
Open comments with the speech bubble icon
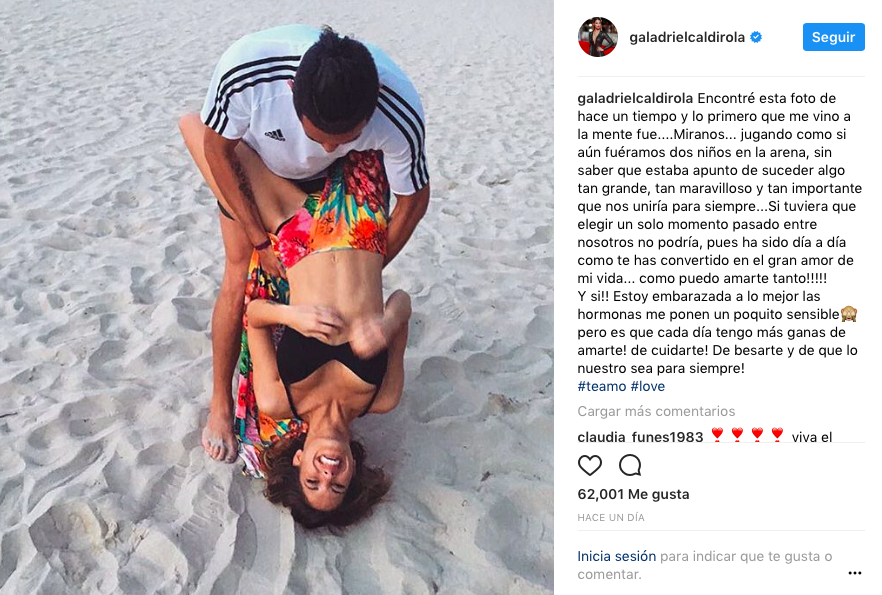coord(630,466)
